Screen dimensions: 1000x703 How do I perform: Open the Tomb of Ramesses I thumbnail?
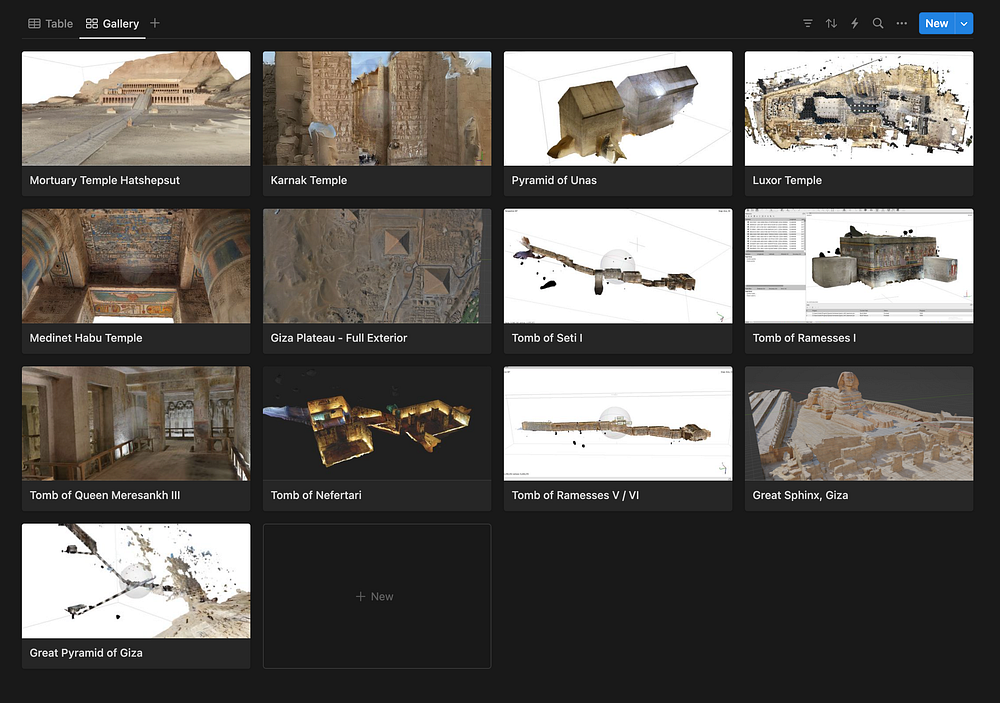pyautogui.click(x=859, y=266)
